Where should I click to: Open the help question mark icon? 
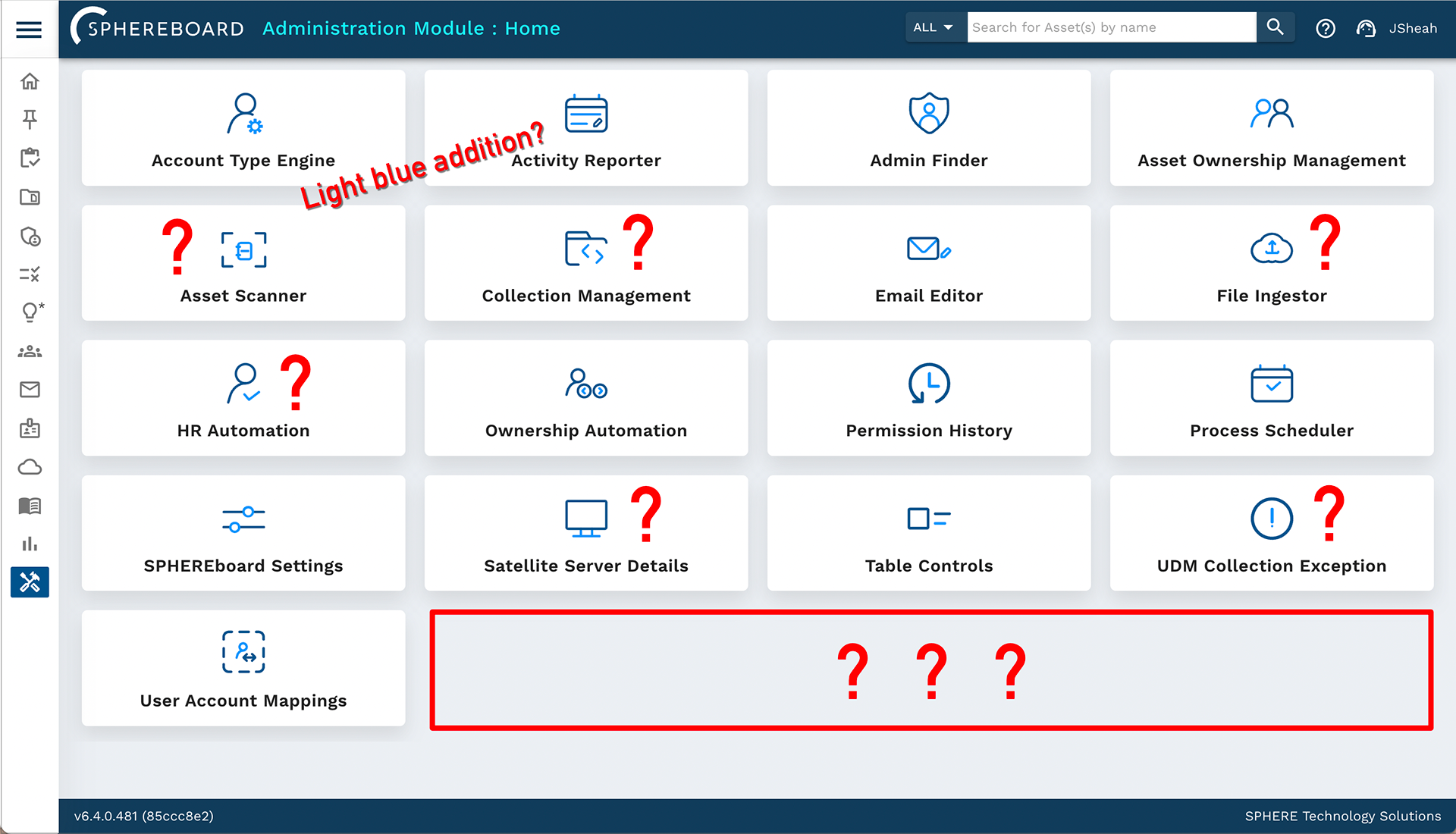point(1325,29)
